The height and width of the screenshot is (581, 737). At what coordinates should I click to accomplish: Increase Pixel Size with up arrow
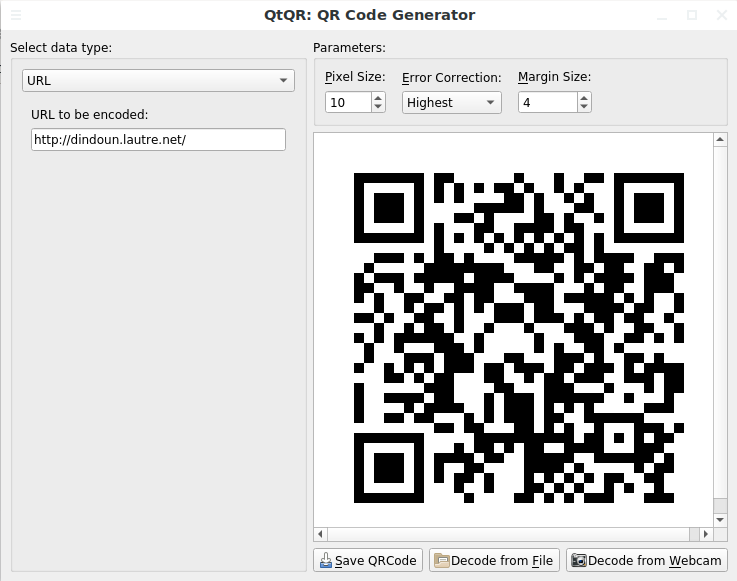[x=378, y=98]
